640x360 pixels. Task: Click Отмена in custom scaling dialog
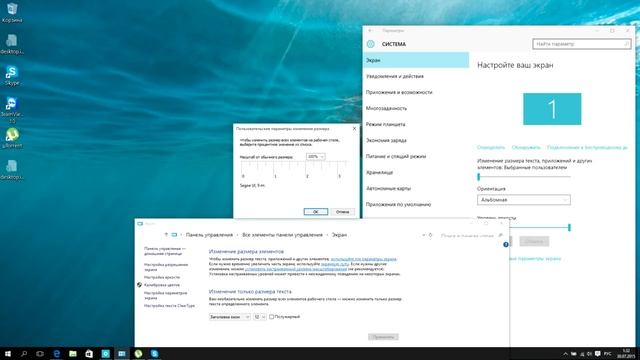coord(342,212)
